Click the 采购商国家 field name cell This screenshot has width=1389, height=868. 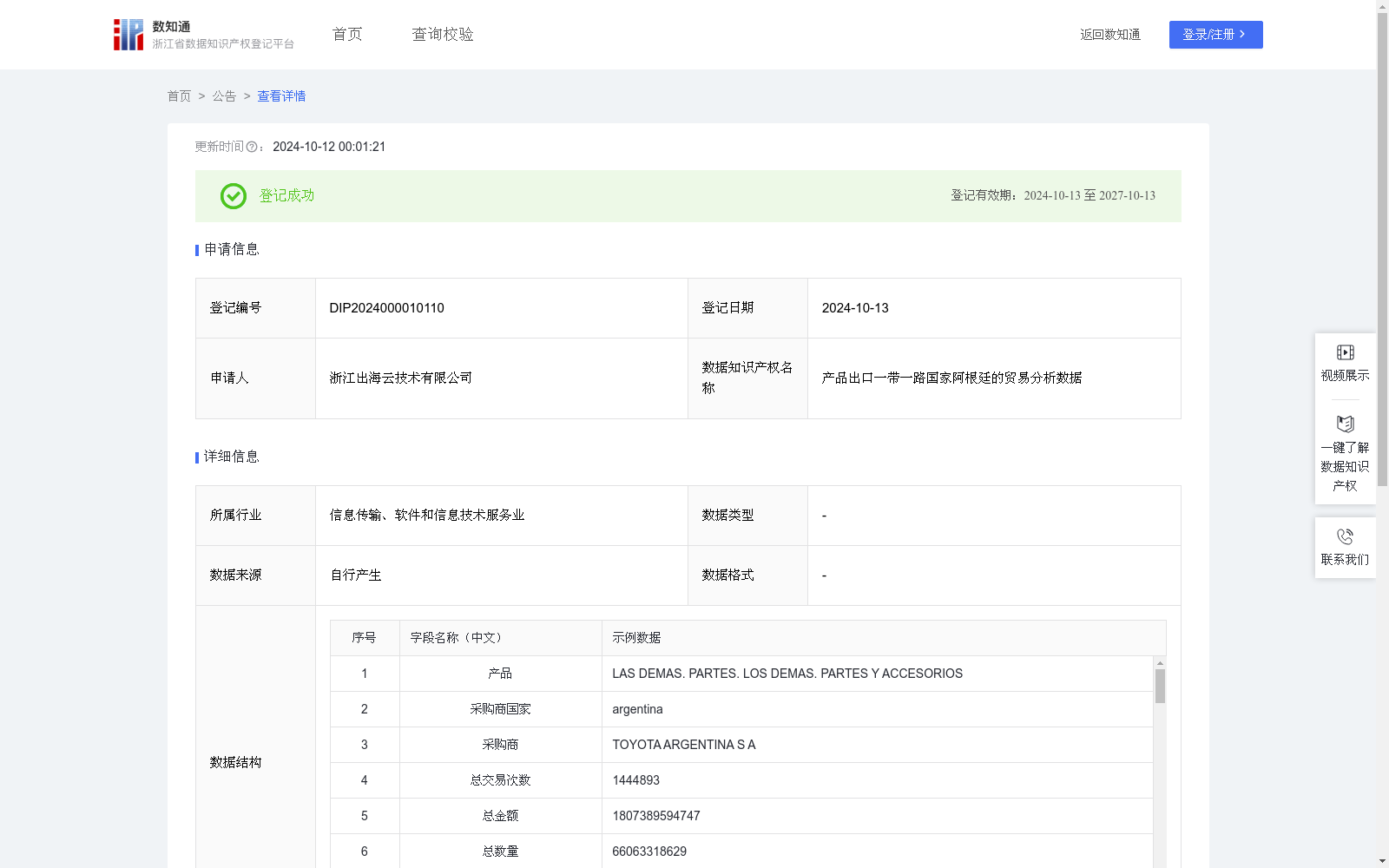point(500,709)
